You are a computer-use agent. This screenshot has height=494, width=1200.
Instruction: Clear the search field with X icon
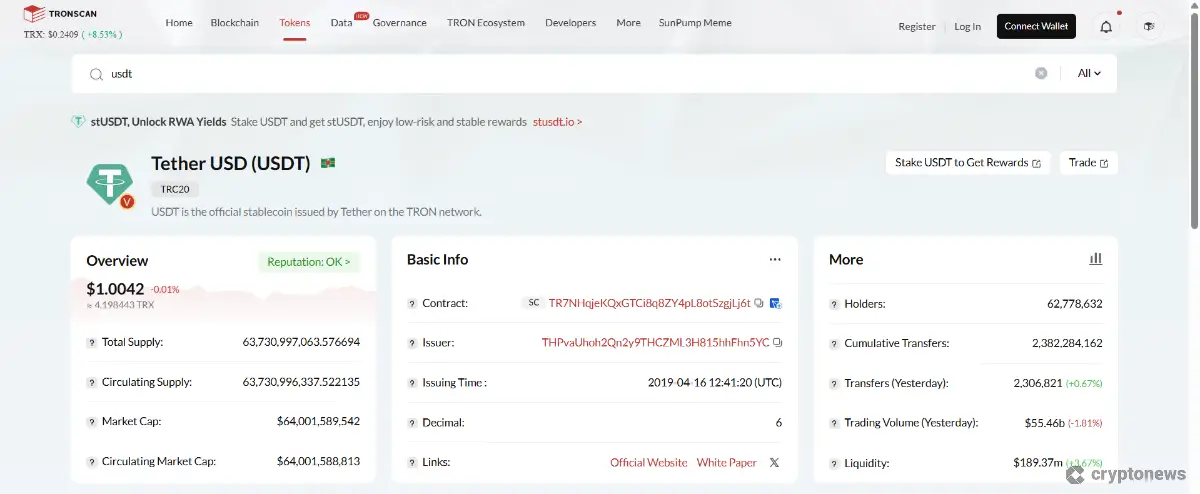click(1041, 73)
